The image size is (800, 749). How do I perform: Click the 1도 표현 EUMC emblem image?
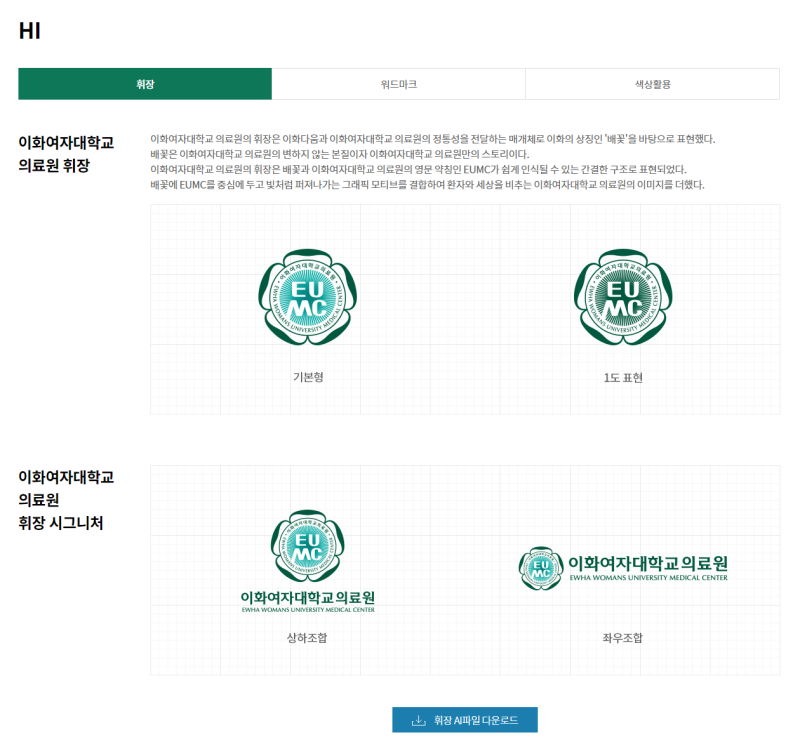pyautogui.click(x=623, y=297)
